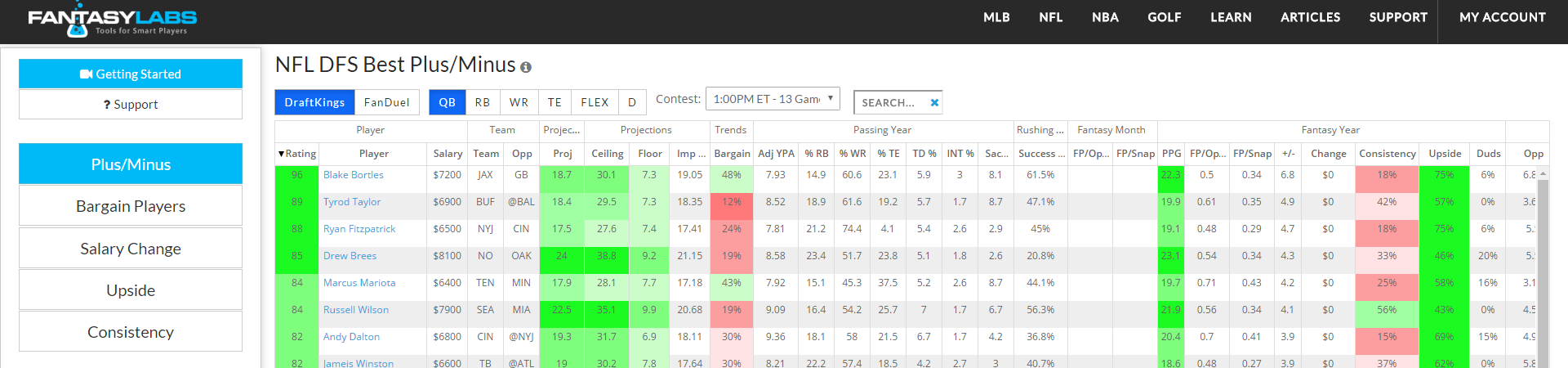Clear the search field with the X icon
The image size is (1568, 368).
coord(934,102)
